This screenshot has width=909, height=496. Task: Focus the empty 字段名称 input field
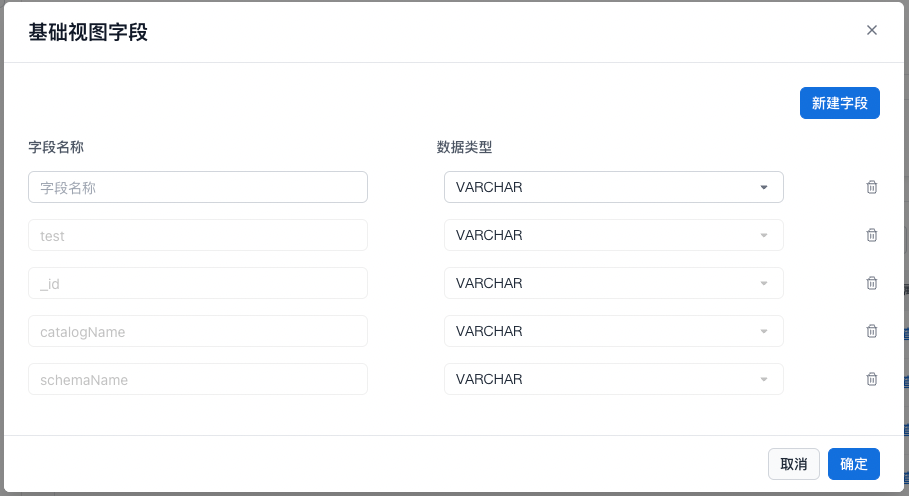pos(198,187)
